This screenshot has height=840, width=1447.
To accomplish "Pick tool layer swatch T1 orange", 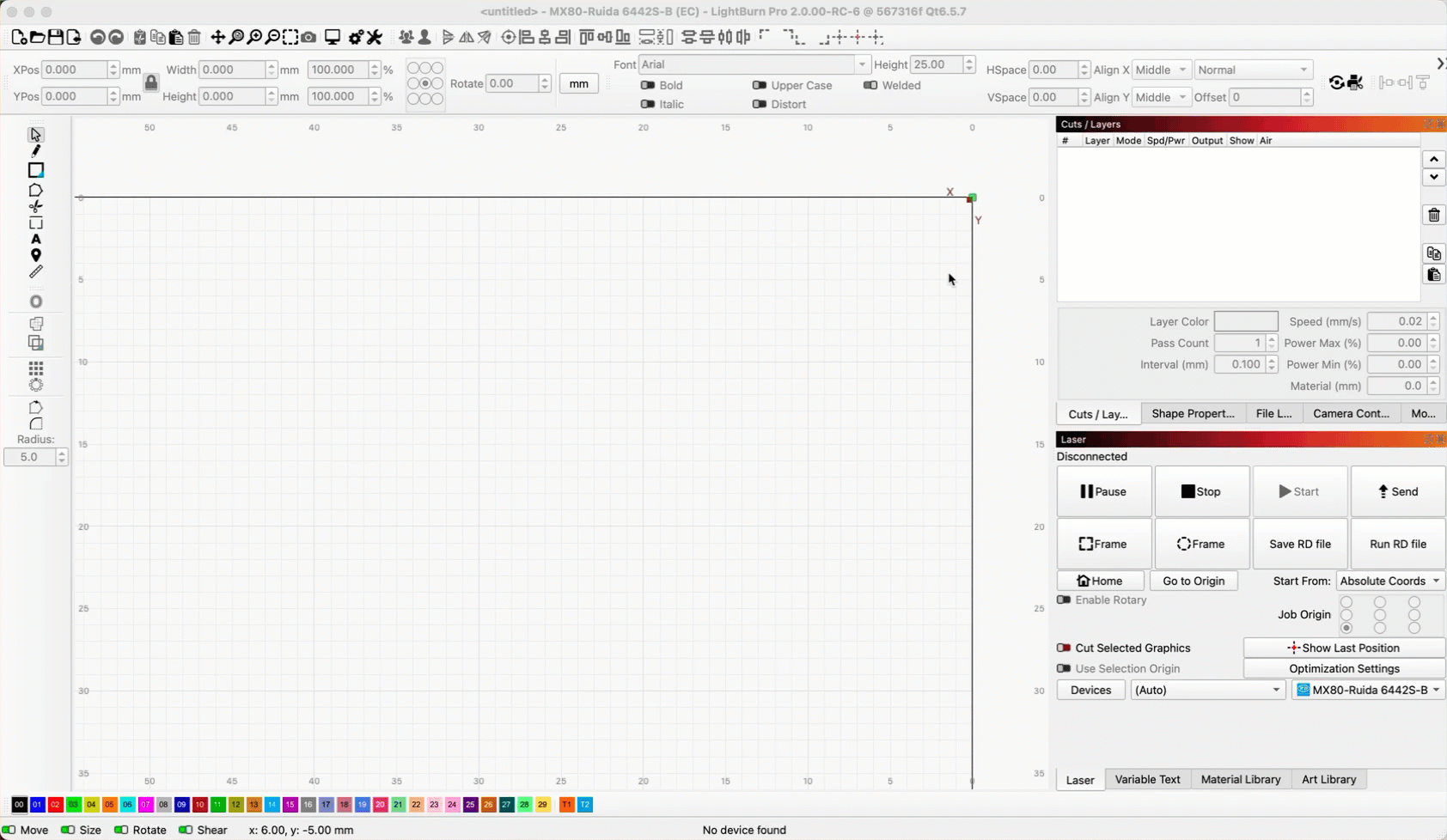I will pos(566,805).
